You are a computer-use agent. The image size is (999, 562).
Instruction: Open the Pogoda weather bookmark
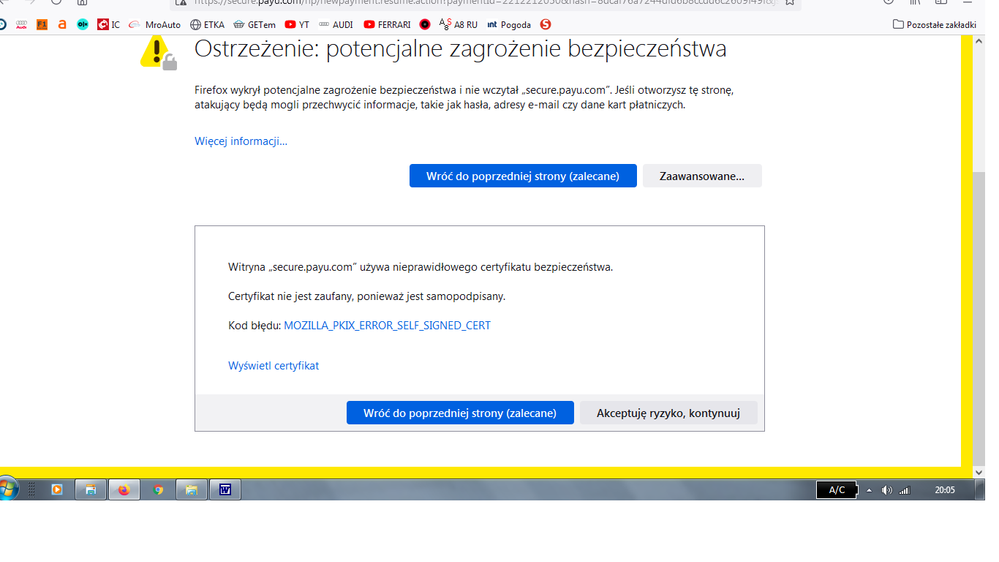click(508, 25)
